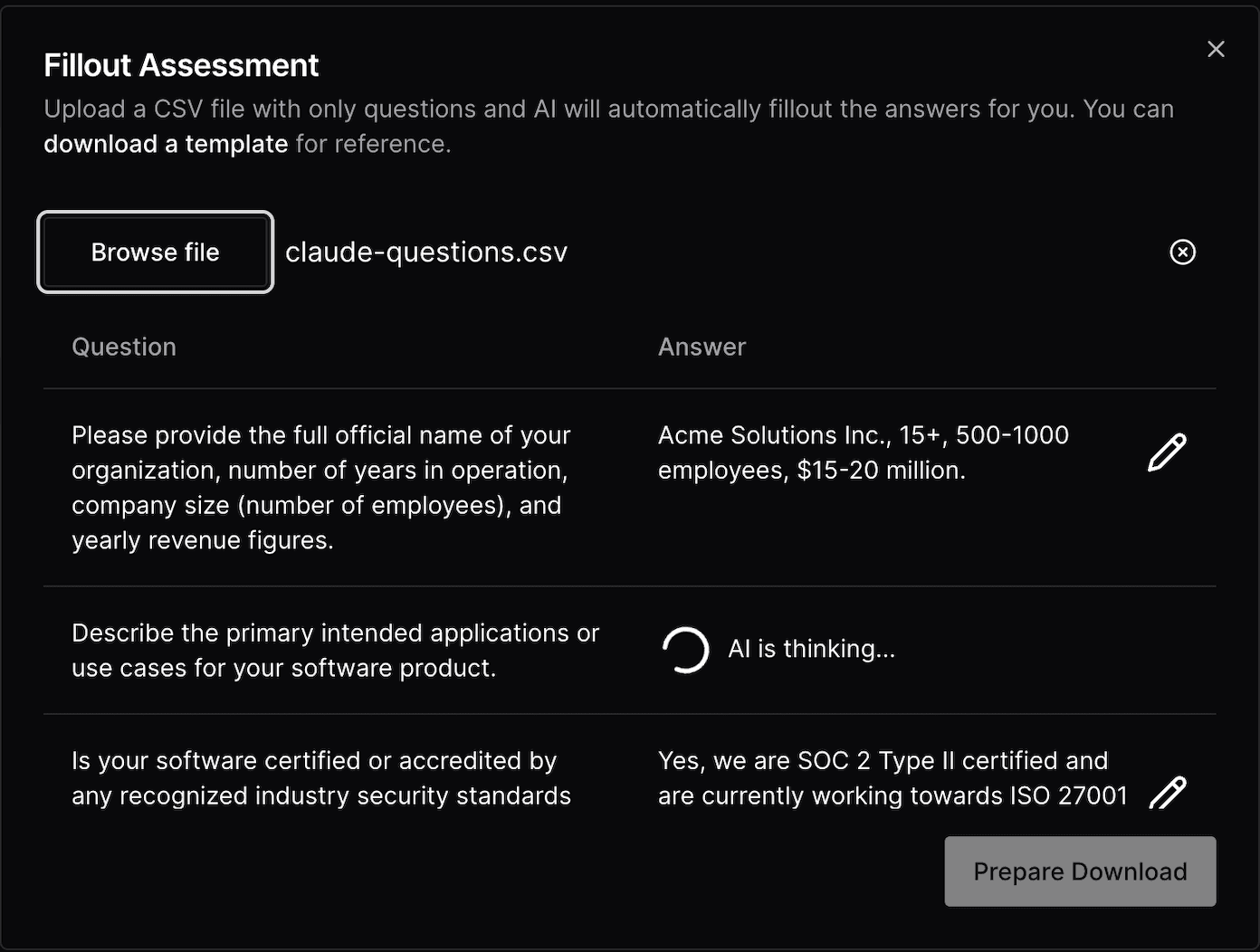
Task: Select the claude-questions.csv file name
Action: click(426, 252)
